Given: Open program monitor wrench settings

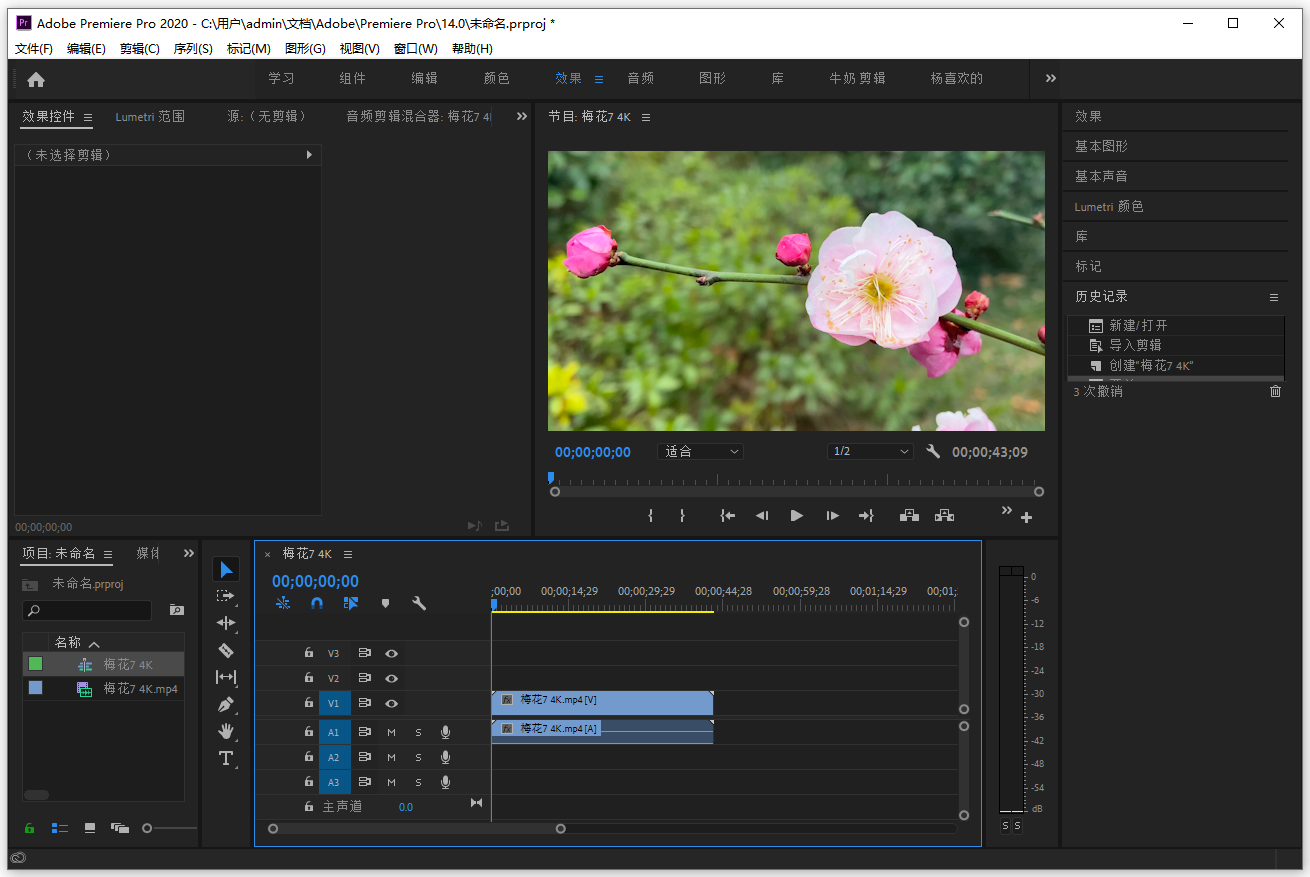Looking at the screenshot, I should (x=933, y=452).
